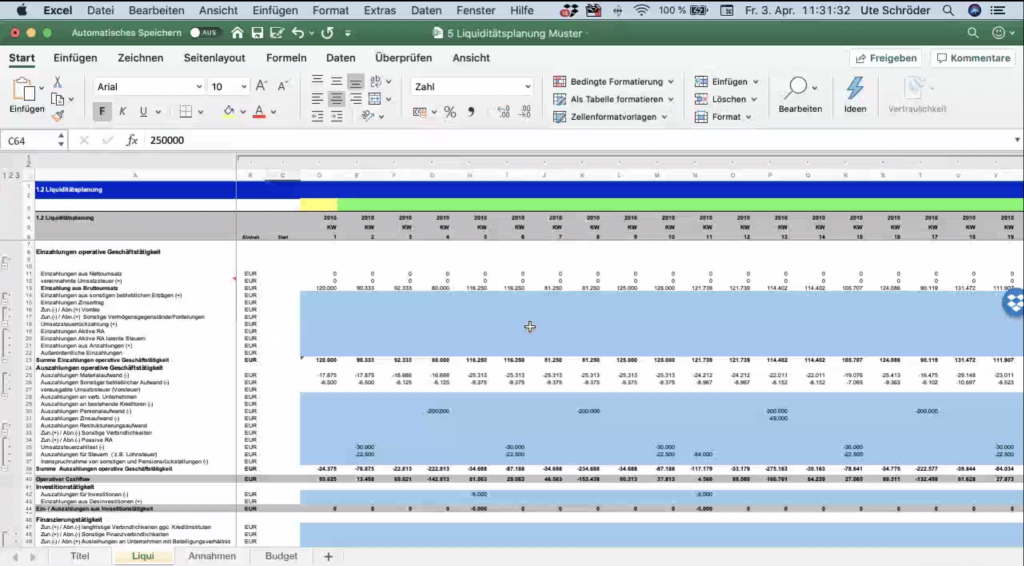The width and height of the screenshot is (1024, 566).
Task: Apply the red font color A
Action: click(x=259, y=112)
